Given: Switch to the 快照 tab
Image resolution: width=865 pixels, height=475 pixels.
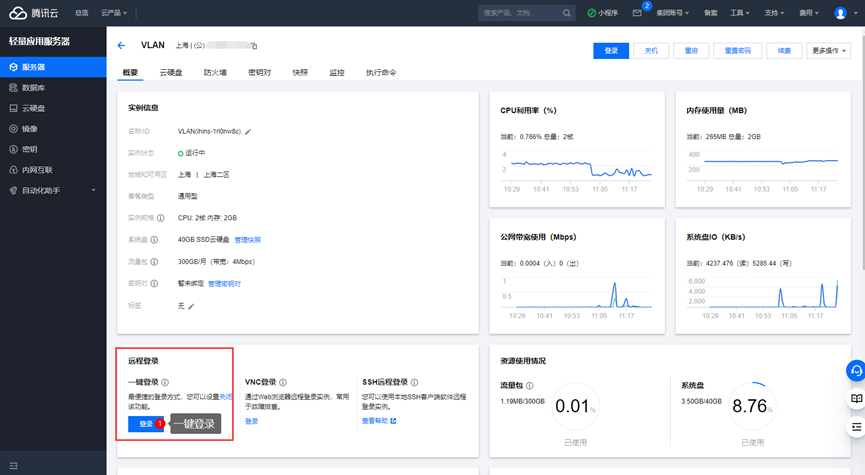Looking at the screenshot, I should [300, 72].
